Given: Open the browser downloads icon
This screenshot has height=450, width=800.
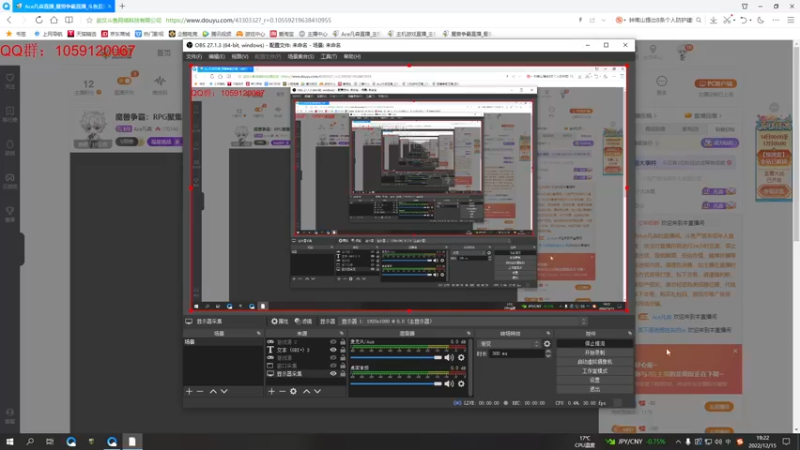Looking at the screenshot, I should pos(713,20).
